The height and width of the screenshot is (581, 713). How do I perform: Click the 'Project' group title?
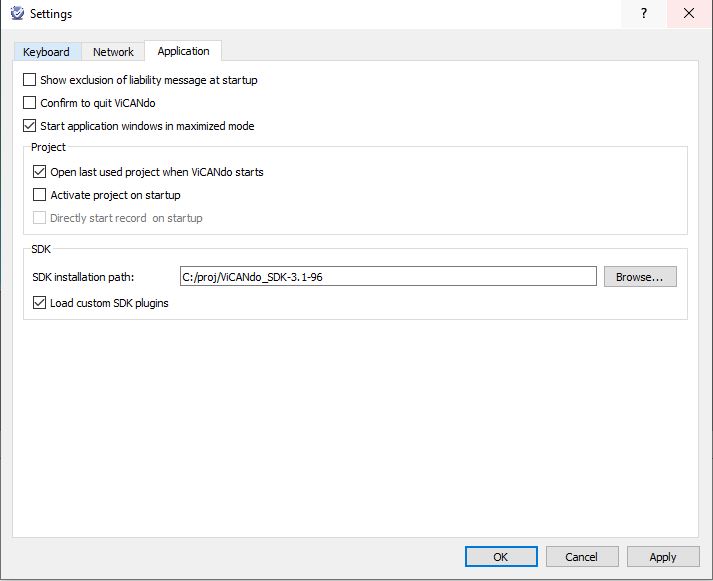click(x=48, y=147)
